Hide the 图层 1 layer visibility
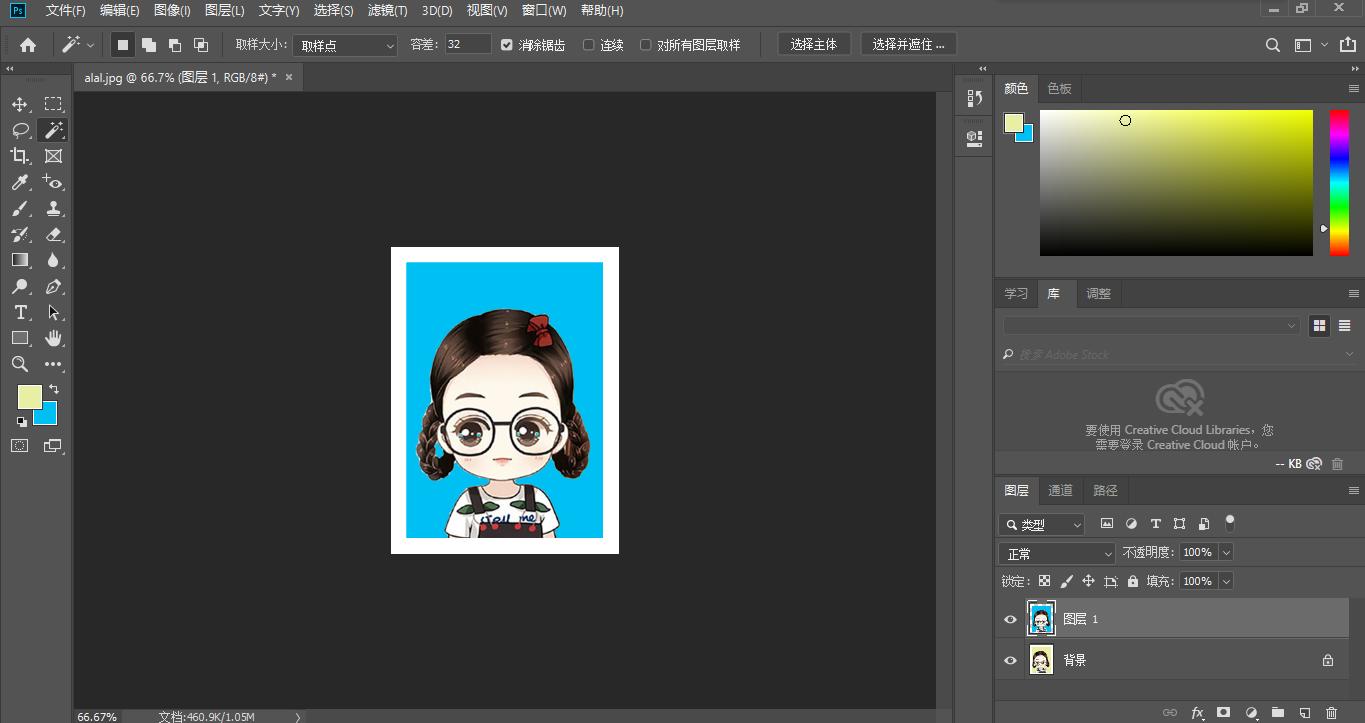The width and height of the screenshot is (1365, 723). pos(1010,620)
